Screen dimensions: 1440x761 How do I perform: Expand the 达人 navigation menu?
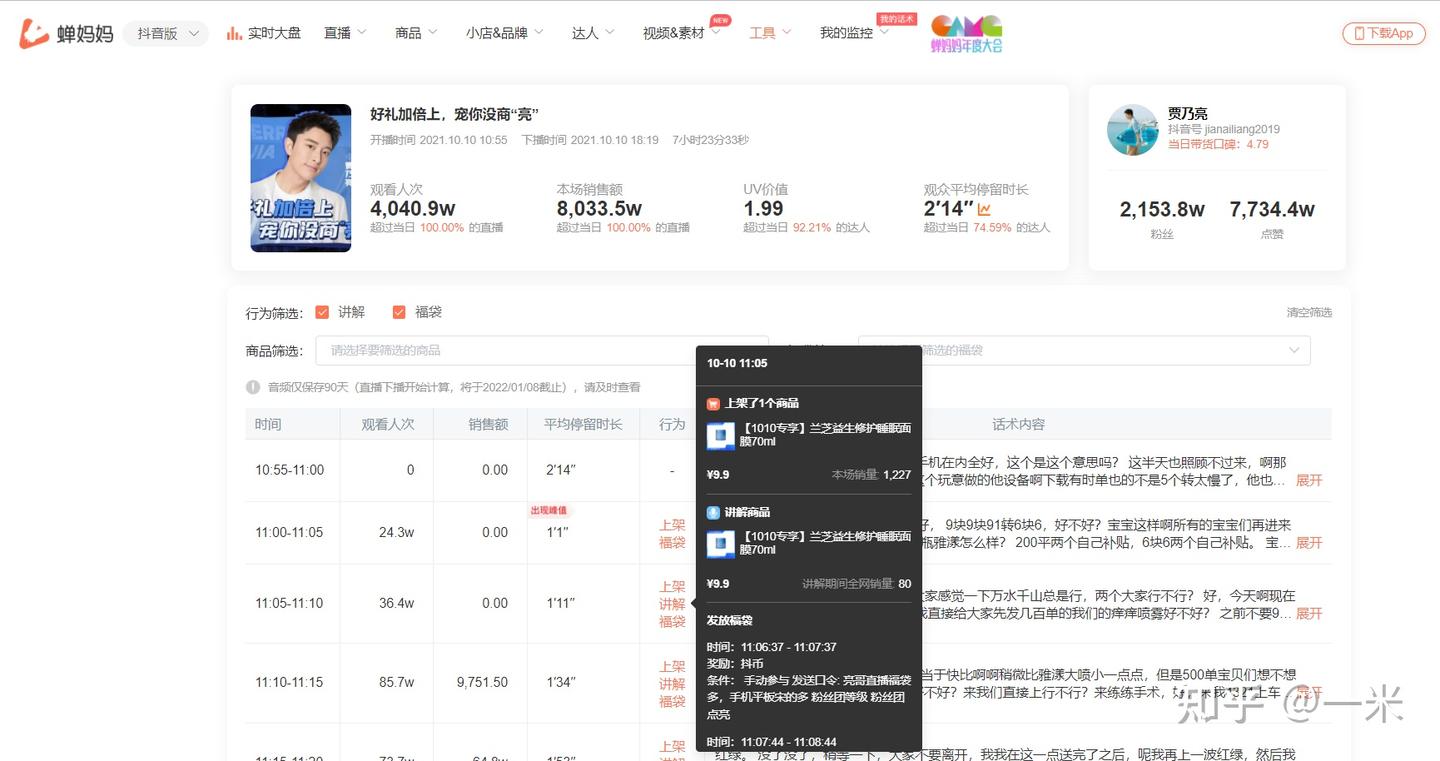pos(594,33)
